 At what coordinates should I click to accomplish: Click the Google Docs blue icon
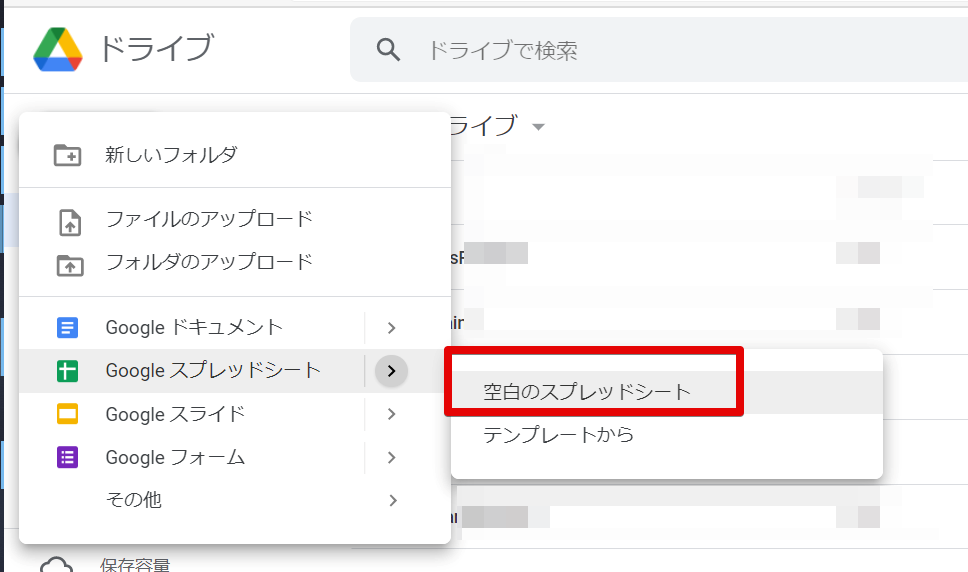tap(67, 328)
